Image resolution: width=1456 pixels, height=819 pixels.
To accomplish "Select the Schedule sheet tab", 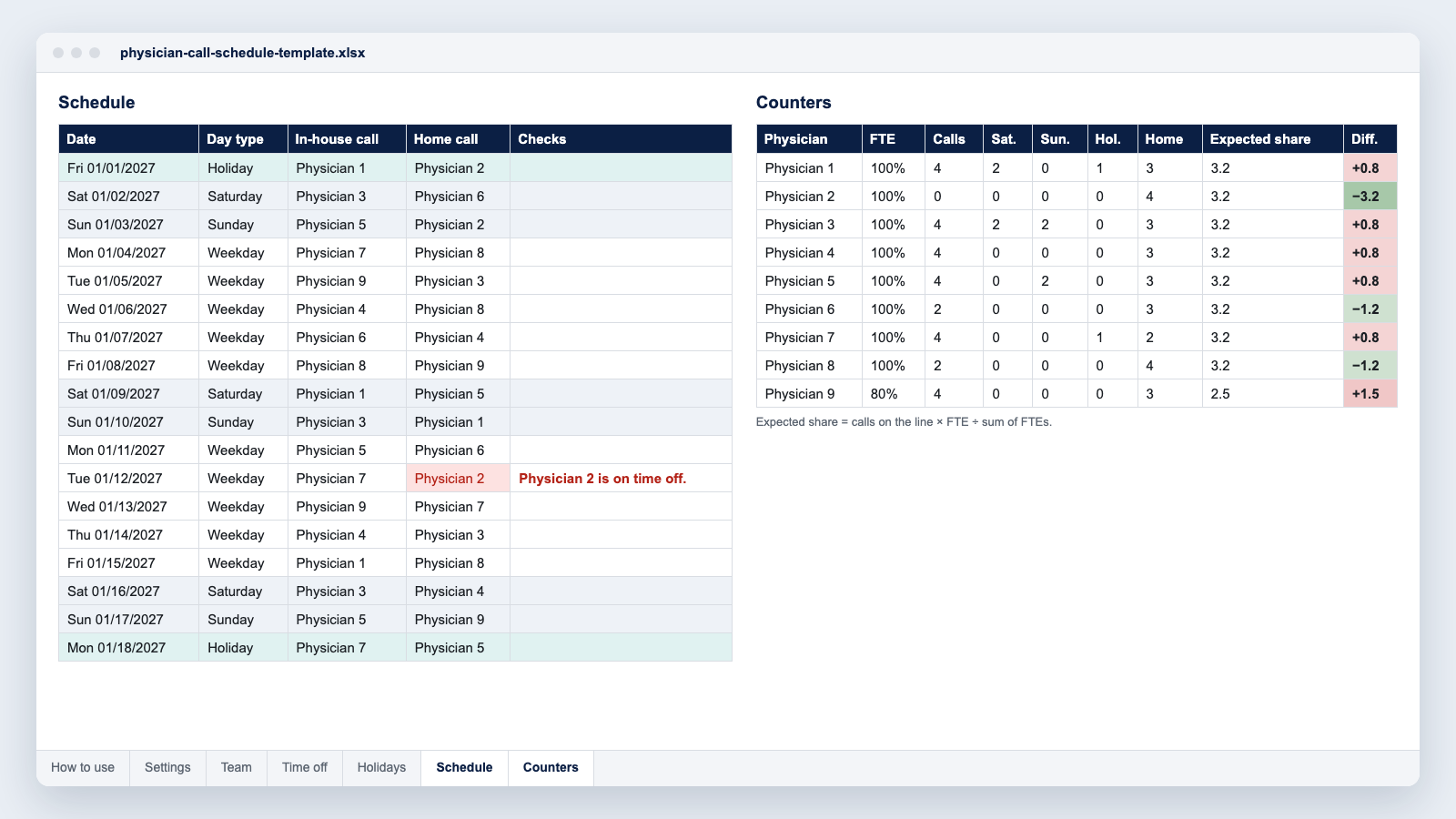I will 464,767.
